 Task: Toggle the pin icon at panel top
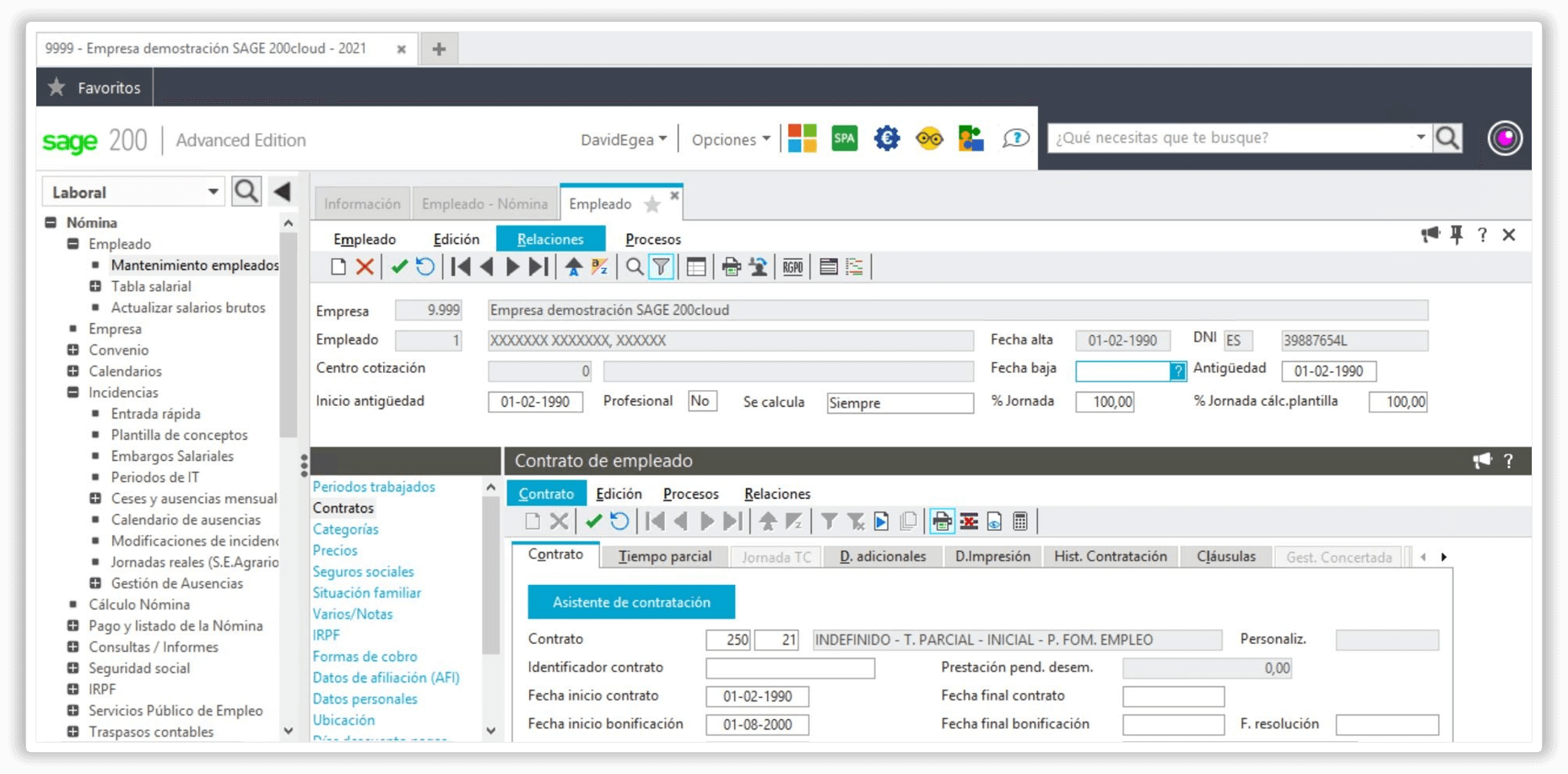tap(1457, 235)
